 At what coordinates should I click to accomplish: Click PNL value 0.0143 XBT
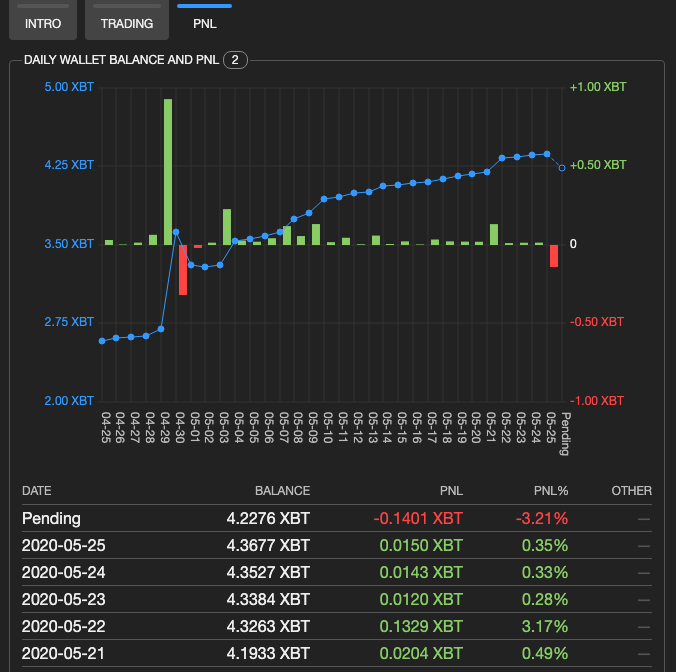coord(421,572)
